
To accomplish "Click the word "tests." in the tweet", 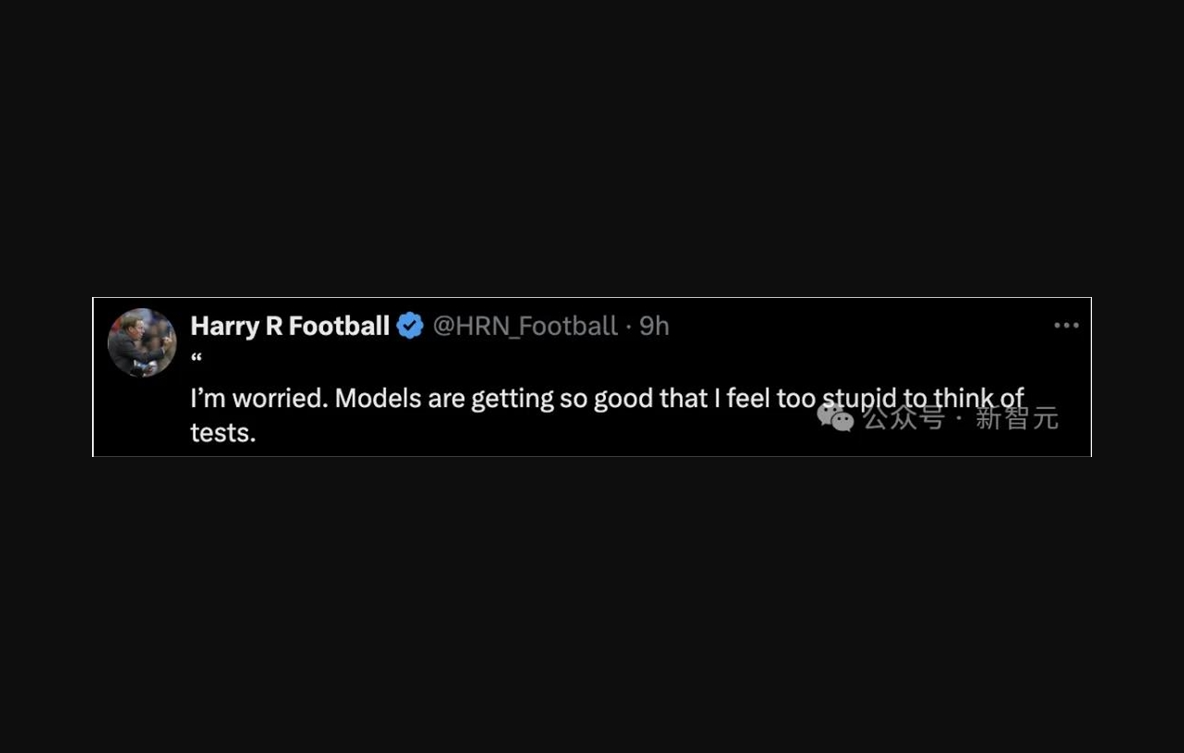I will click(x=223, y=432).
